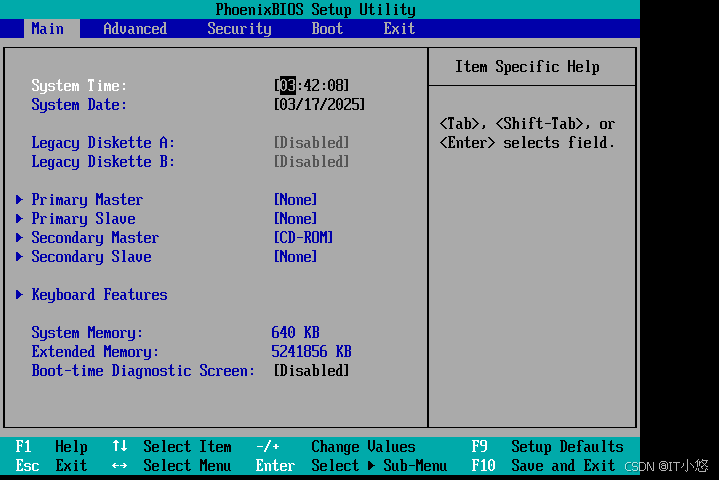Open the Advanced menu tab
Image resolution: width=719 pixels, height=480 pixels.
(x=135, y=28)
